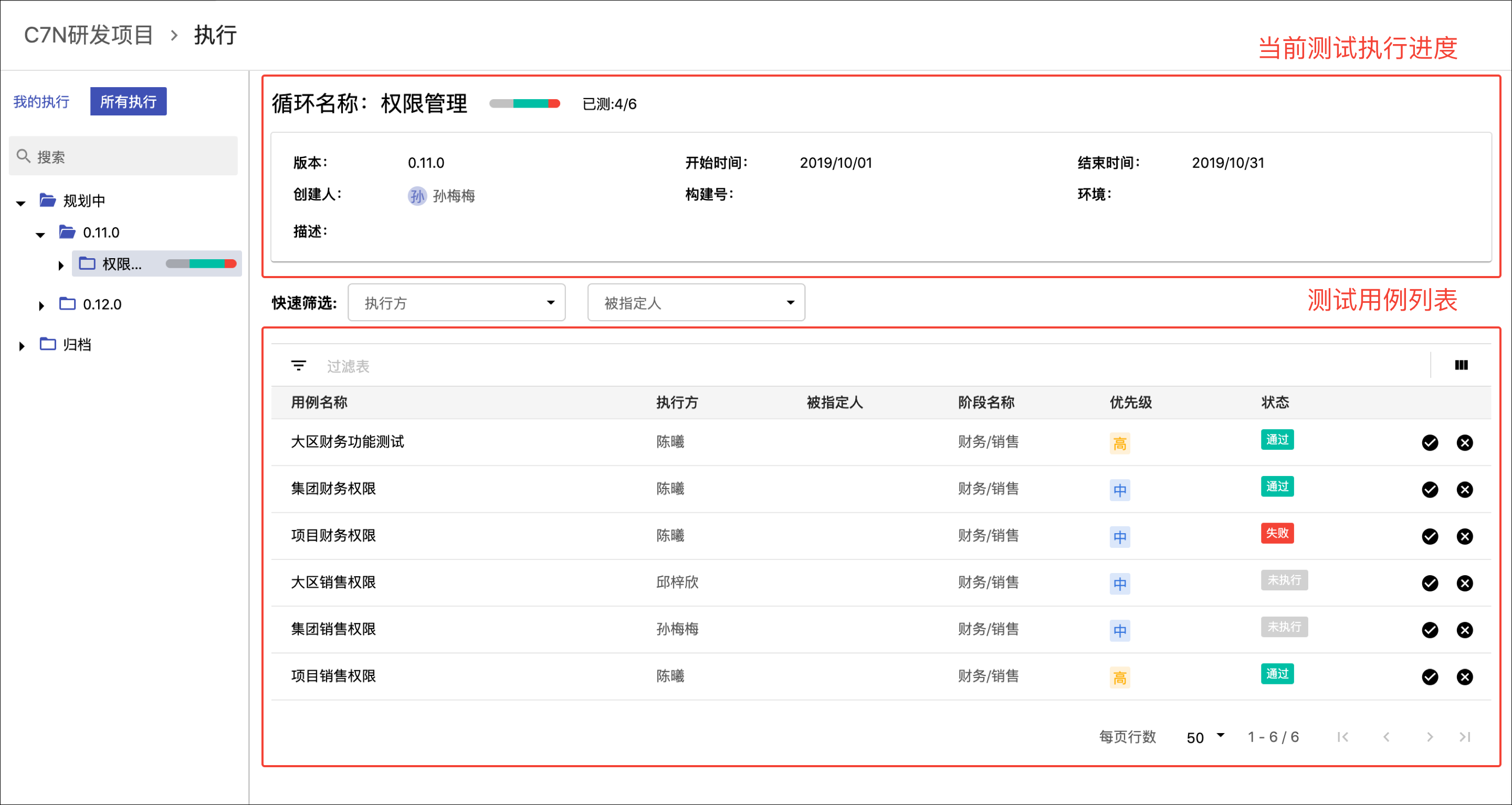Viewport: 1512px width, 805px height.
Task: Collapse the 规划中 tree node
Action: click(x=20, y=204)
